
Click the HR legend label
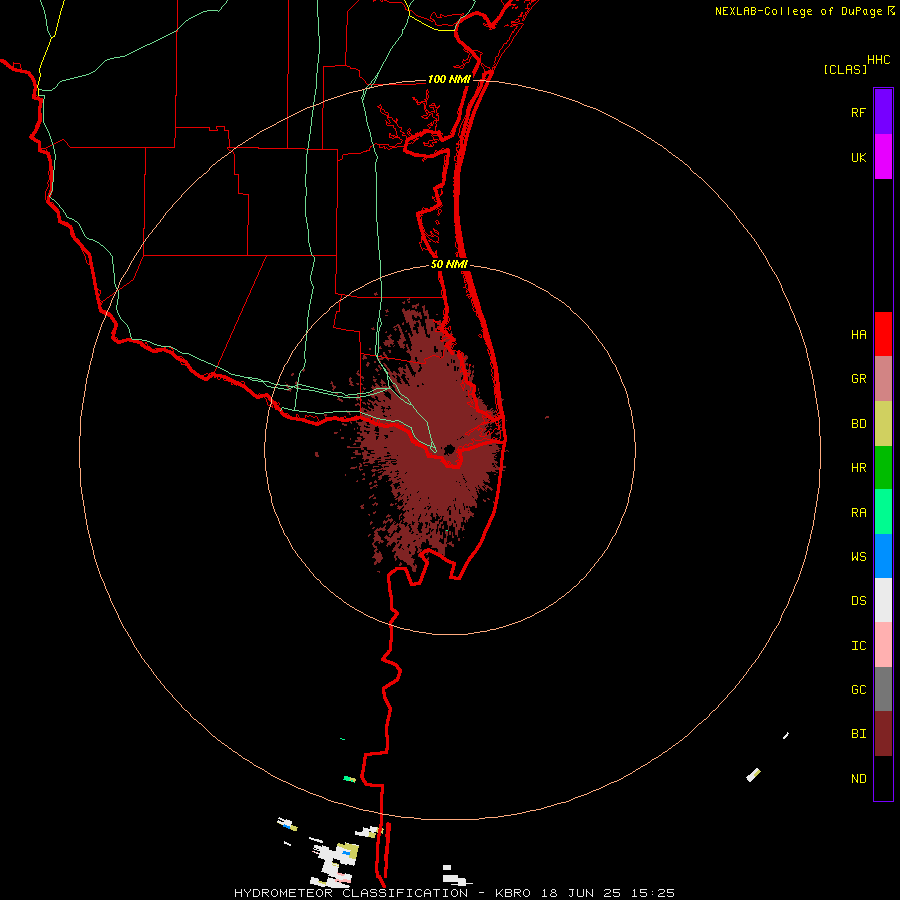(x=858, y=468)
